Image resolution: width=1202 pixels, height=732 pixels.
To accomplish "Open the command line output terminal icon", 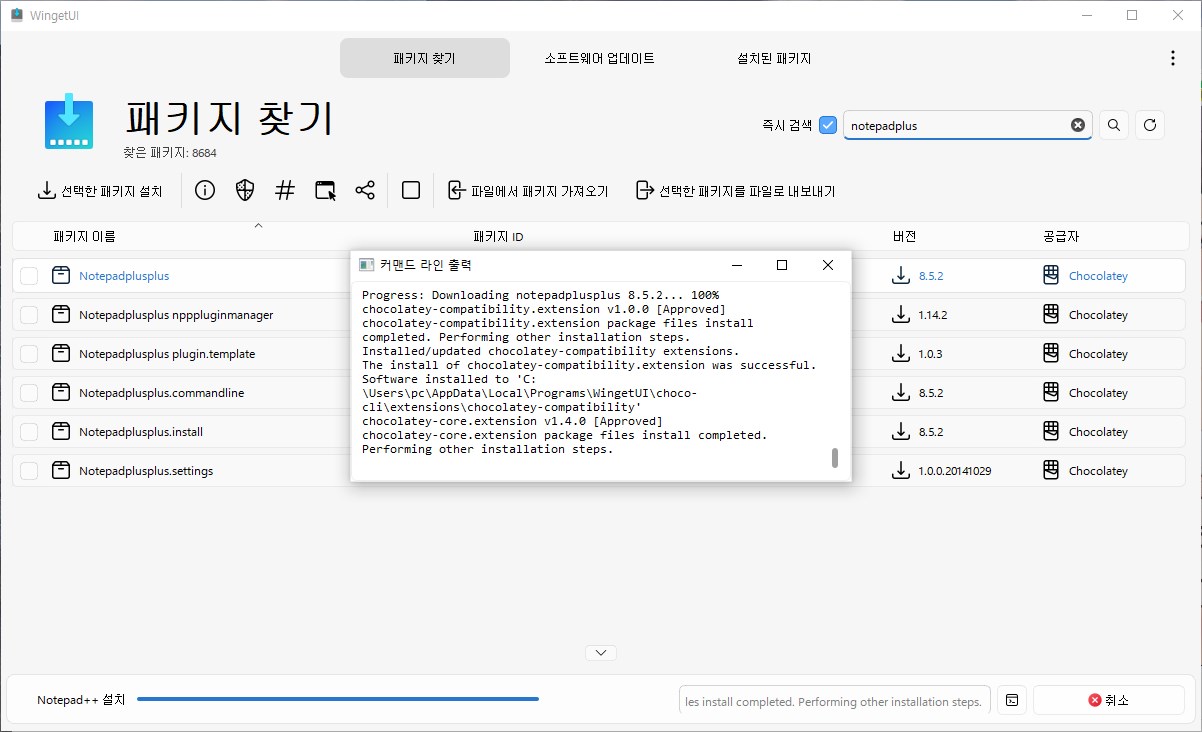I will point(1011,700).
